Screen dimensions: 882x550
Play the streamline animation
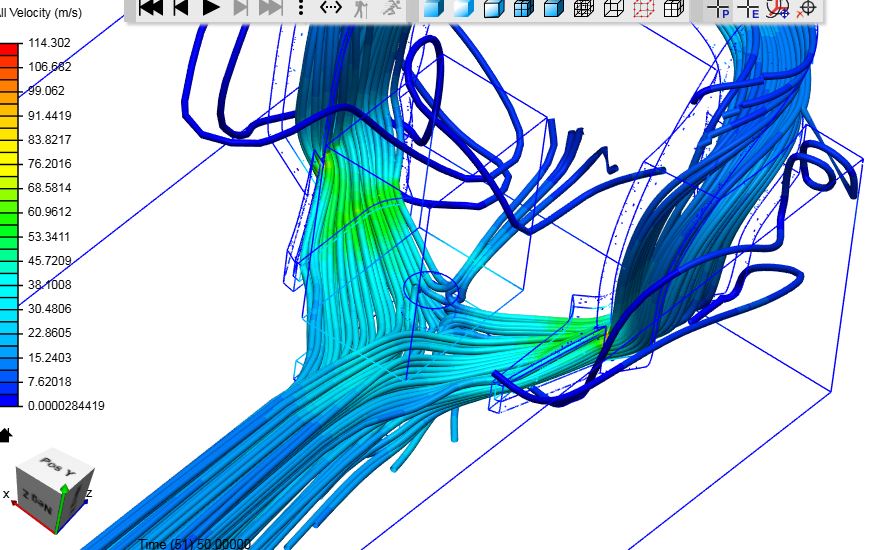(211, 7)
